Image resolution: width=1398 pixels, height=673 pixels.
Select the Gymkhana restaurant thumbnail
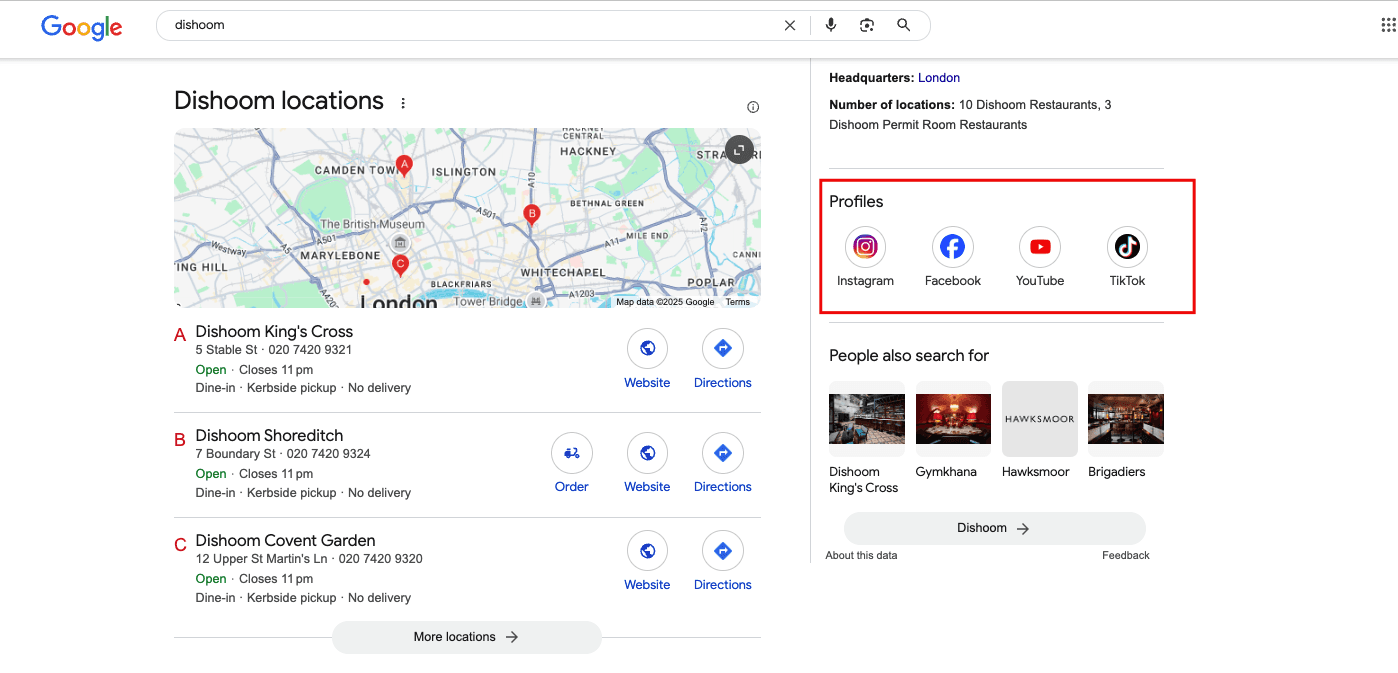pos(952,419)
